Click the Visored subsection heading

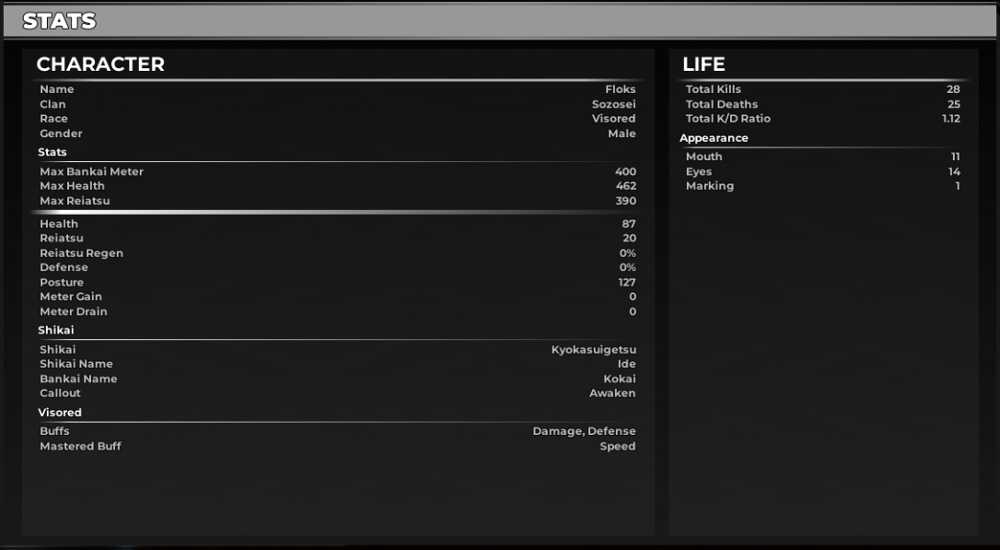[59, 413]
